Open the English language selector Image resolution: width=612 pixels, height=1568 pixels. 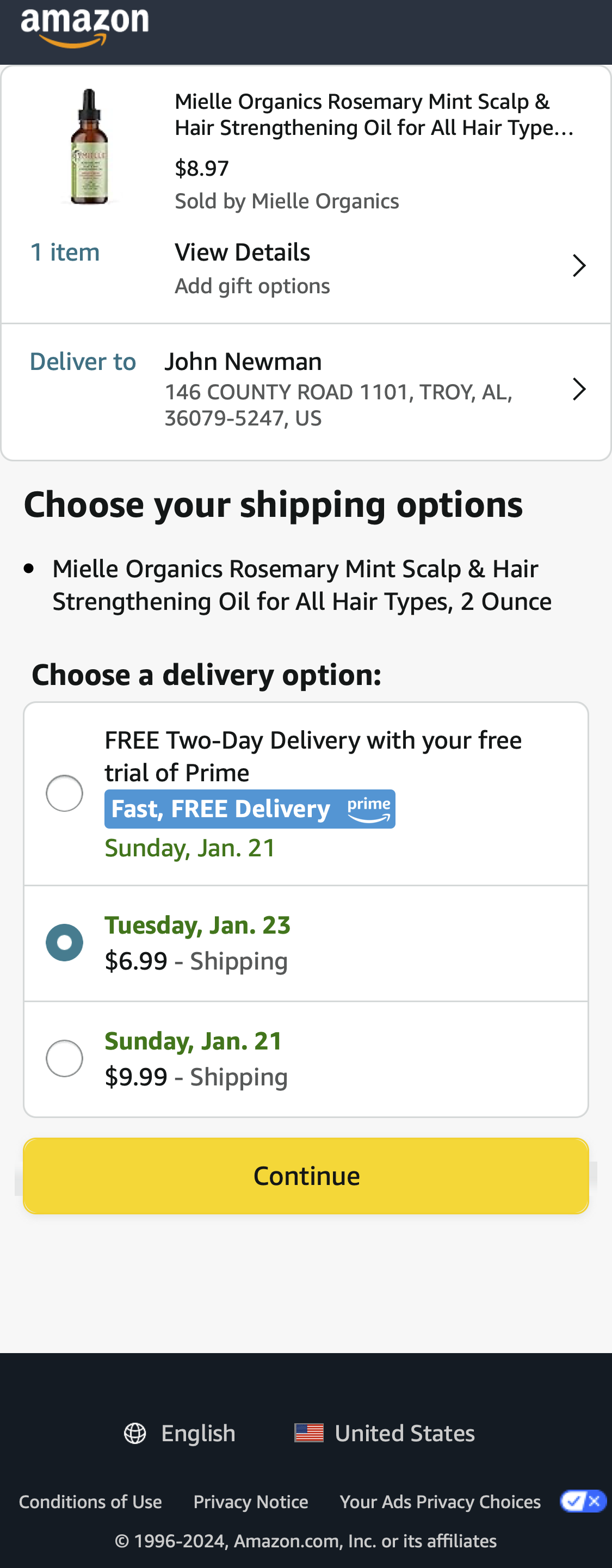tap(197, 1434)
